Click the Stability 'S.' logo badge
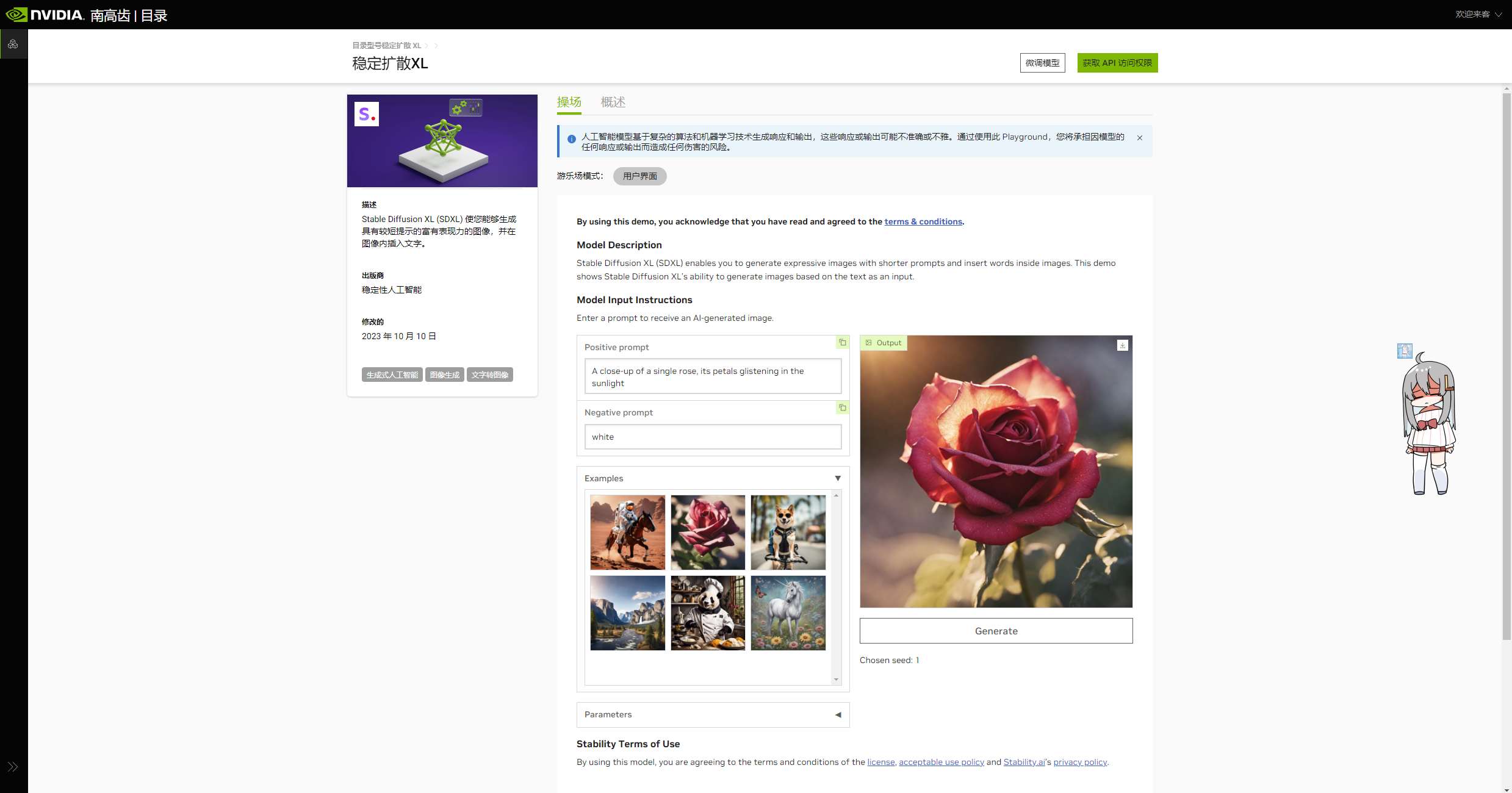This screenshot has height=793, width=1512. point(367,114)
